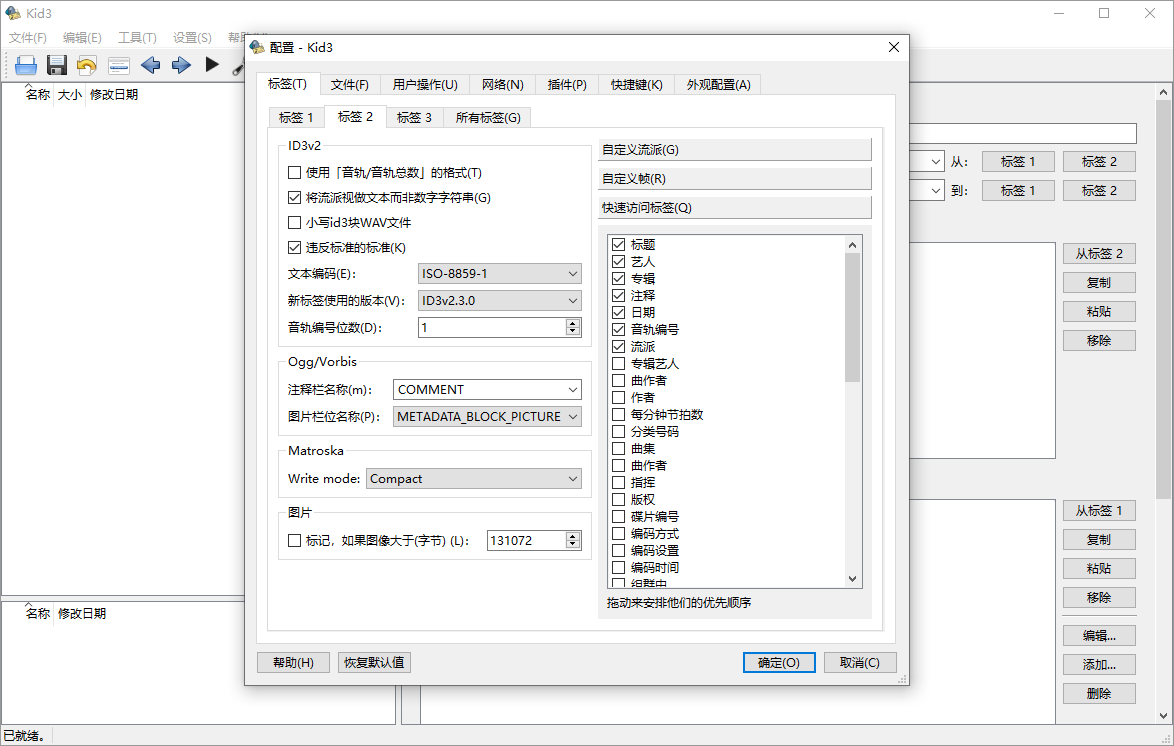This screenshot has height=746, width=1174.
Task: Expand 自定义流派(G) section
Action: pyautogui.click(x=735, y=150)
